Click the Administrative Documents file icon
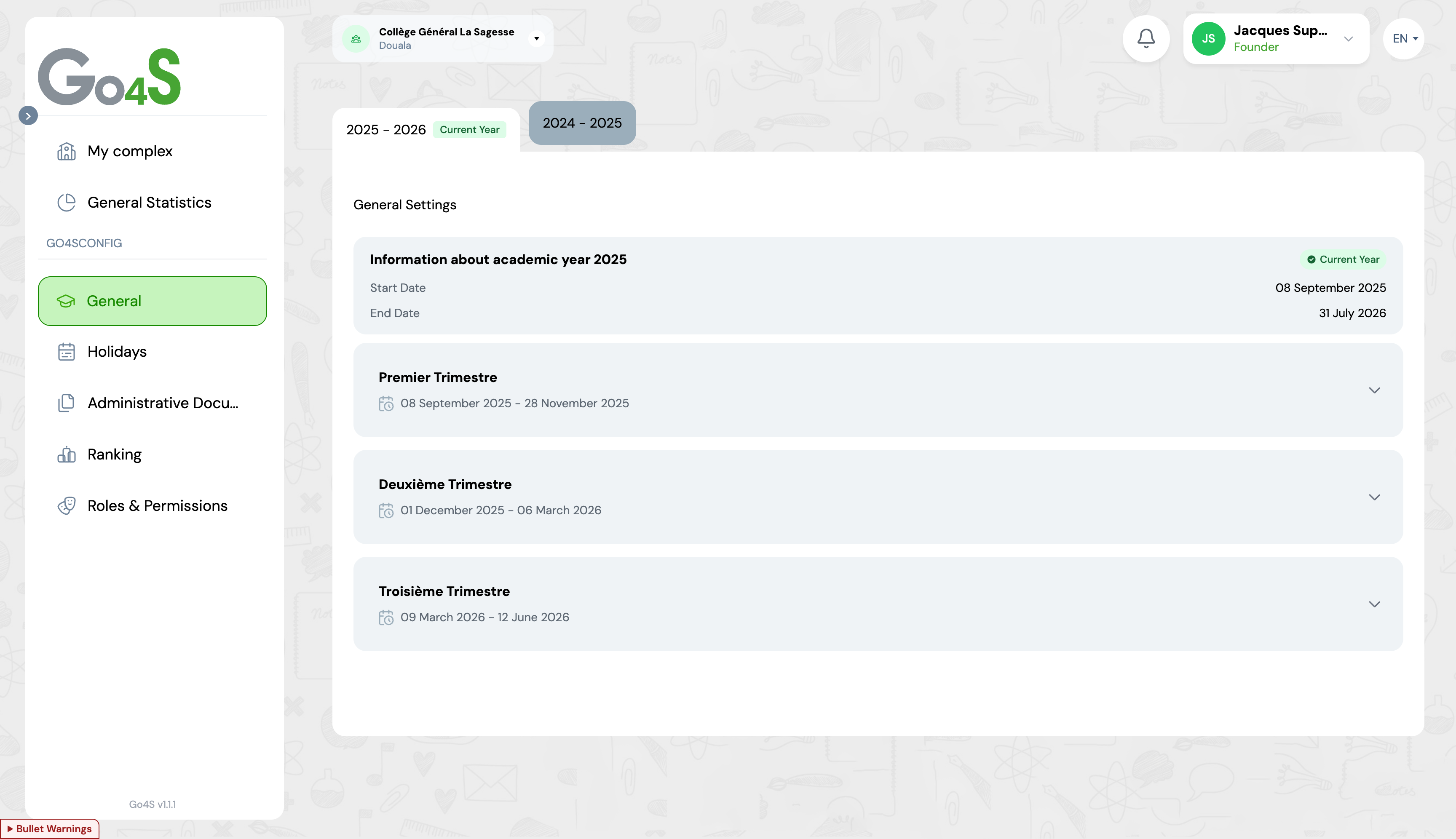 [66, 403]
